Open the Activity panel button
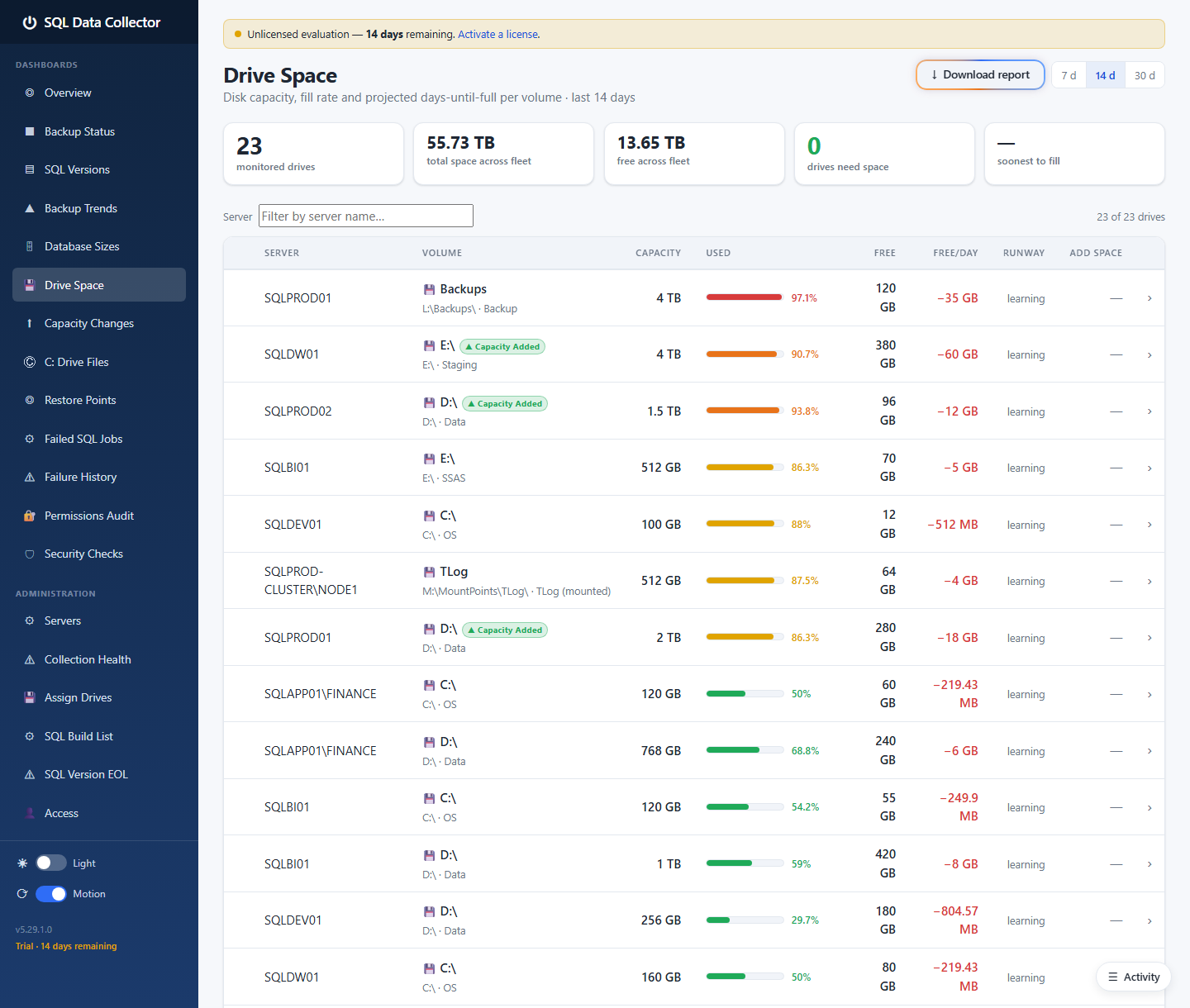Screen dimensions: 1190x1008 coord(1134,977)
